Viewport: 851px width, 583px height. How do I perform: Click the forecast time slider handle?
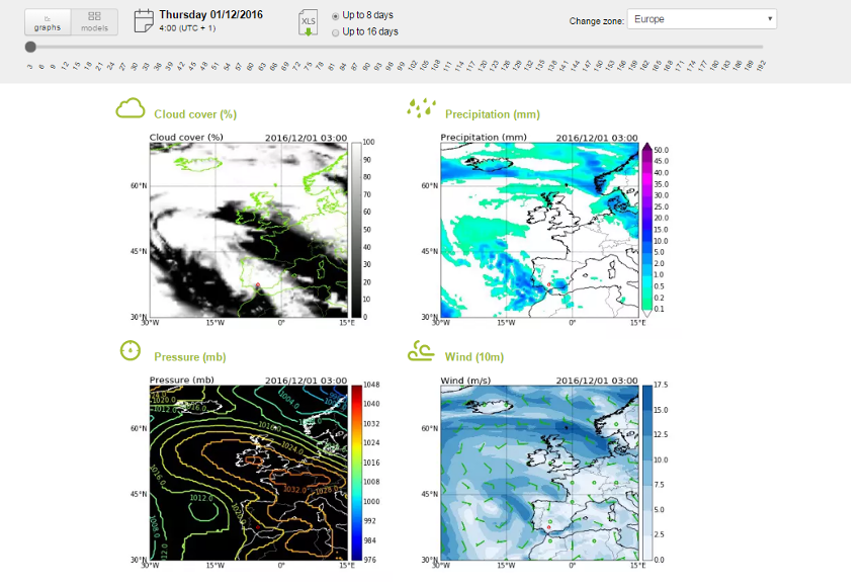point(31,47)
